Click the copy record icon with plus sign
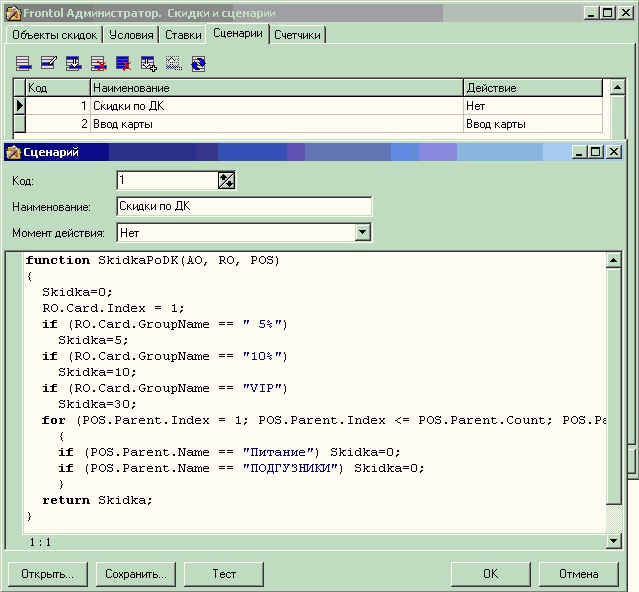 tap(149, 64)
